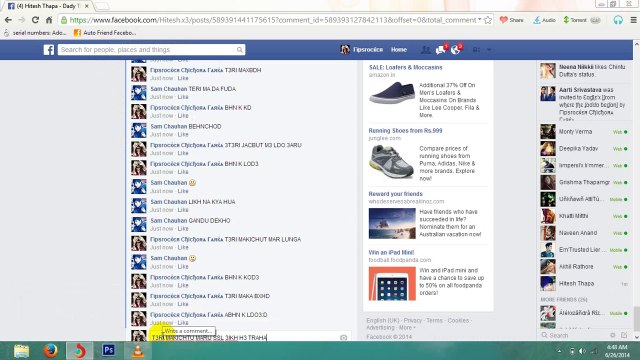Change language via English (UK) link

coord(382,320)
